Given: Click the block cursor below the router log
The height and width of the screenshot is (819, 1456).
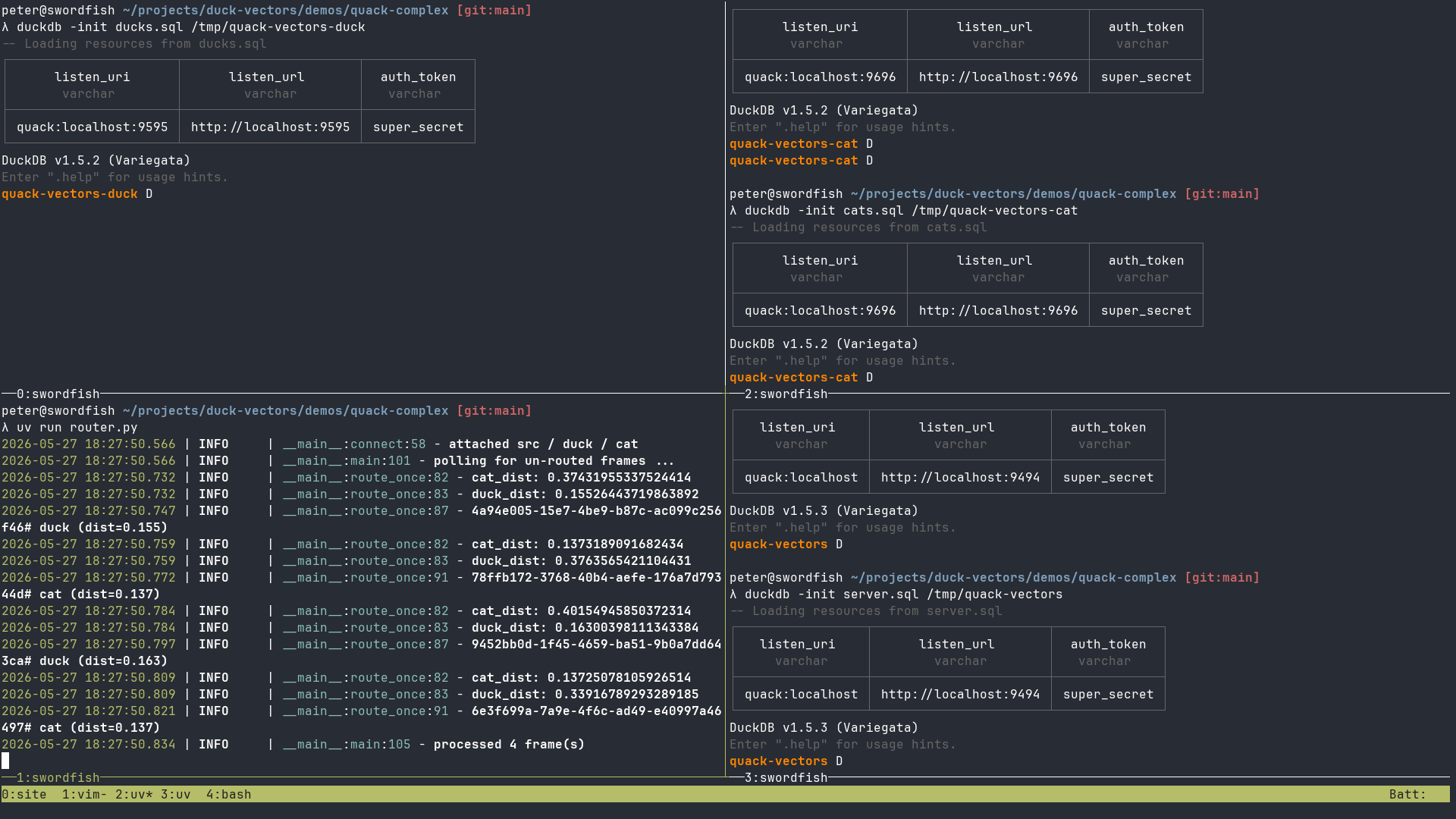Looking at the screenshot, I should [x=5, y=761].
